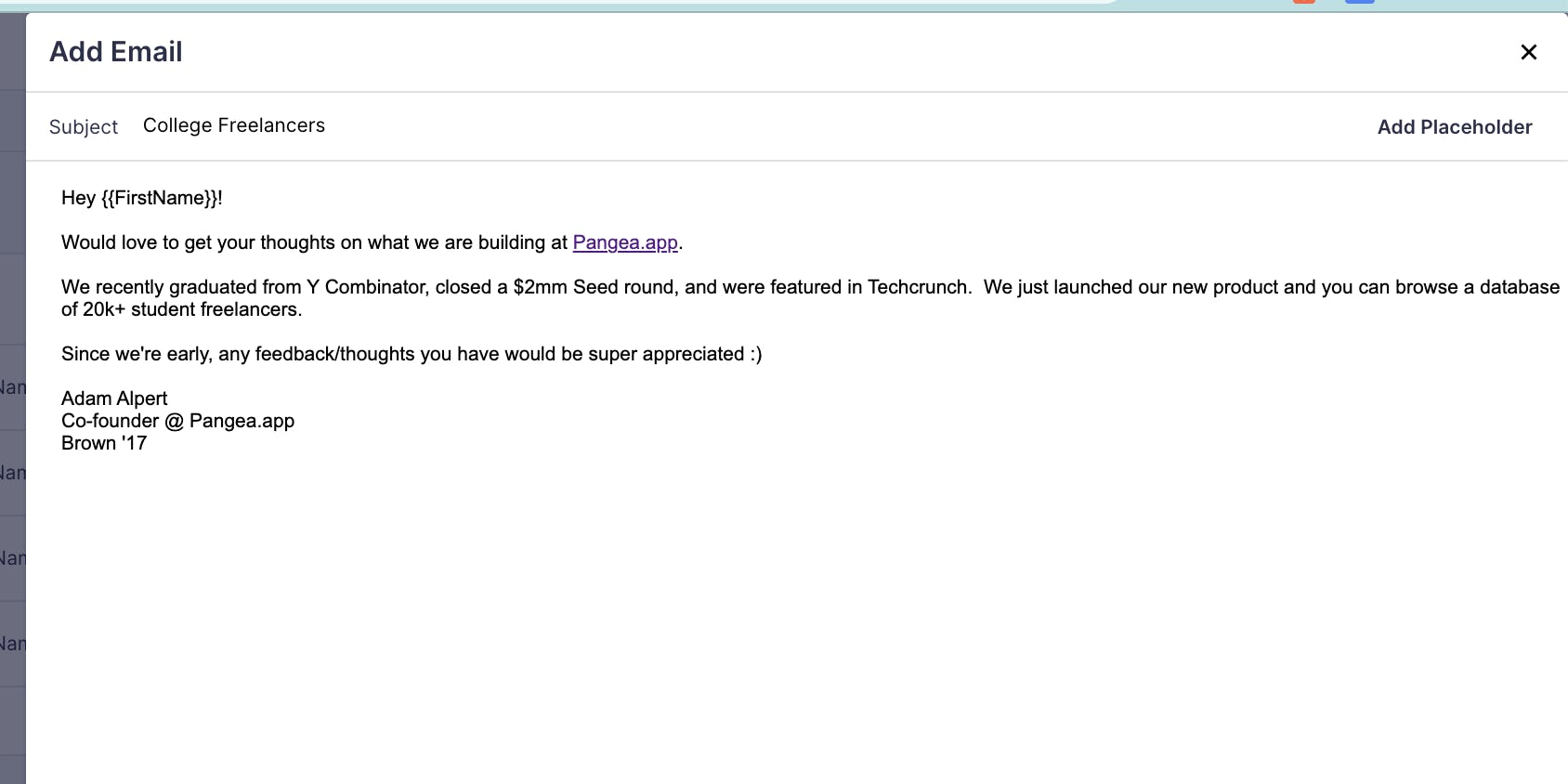Viewport: 1568px width, 784px height.
Task: Select the Add Email dialog title
Action: click(x=116, y=52)
